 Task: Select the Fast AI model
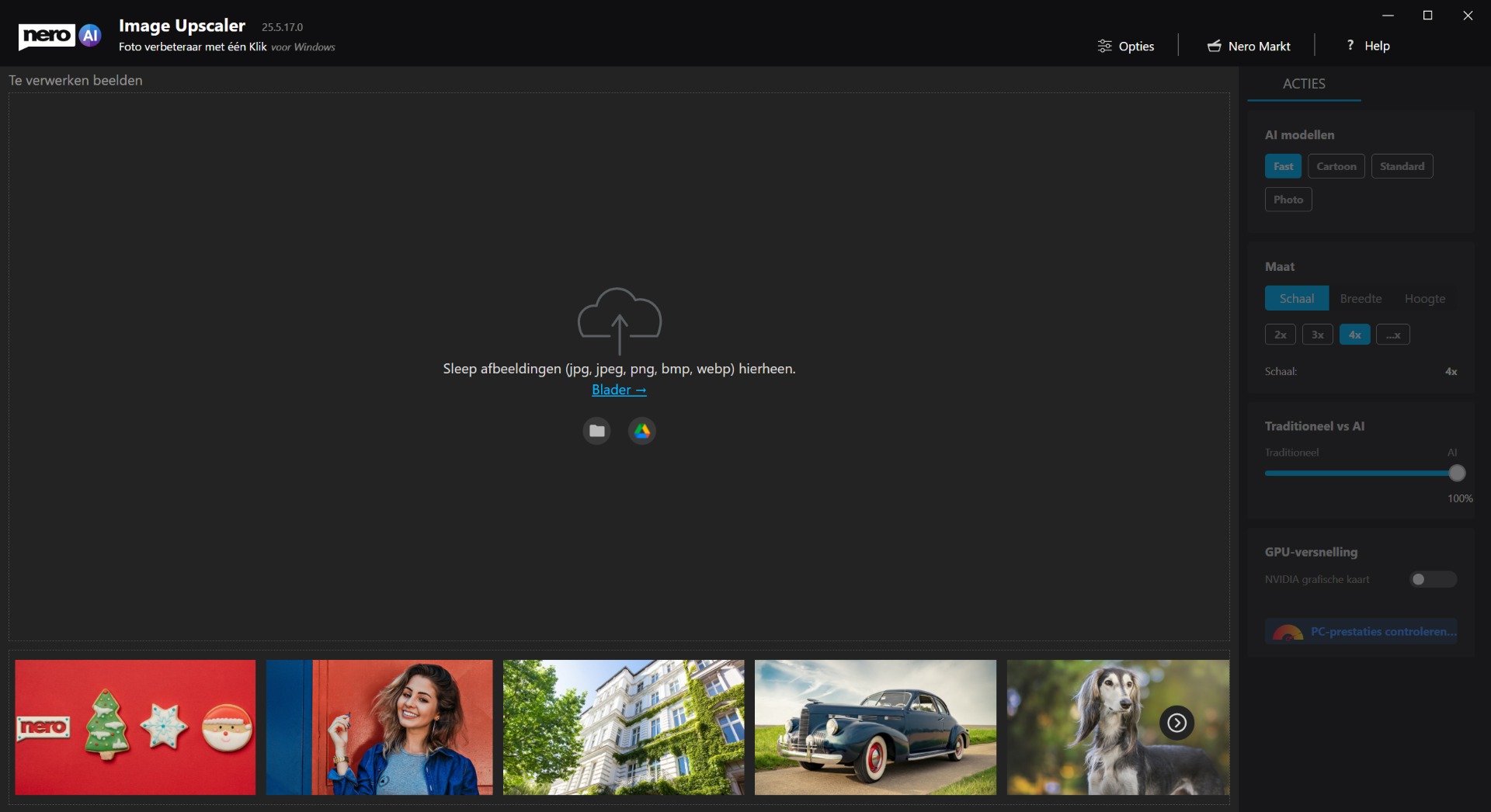pos(1283,167)
